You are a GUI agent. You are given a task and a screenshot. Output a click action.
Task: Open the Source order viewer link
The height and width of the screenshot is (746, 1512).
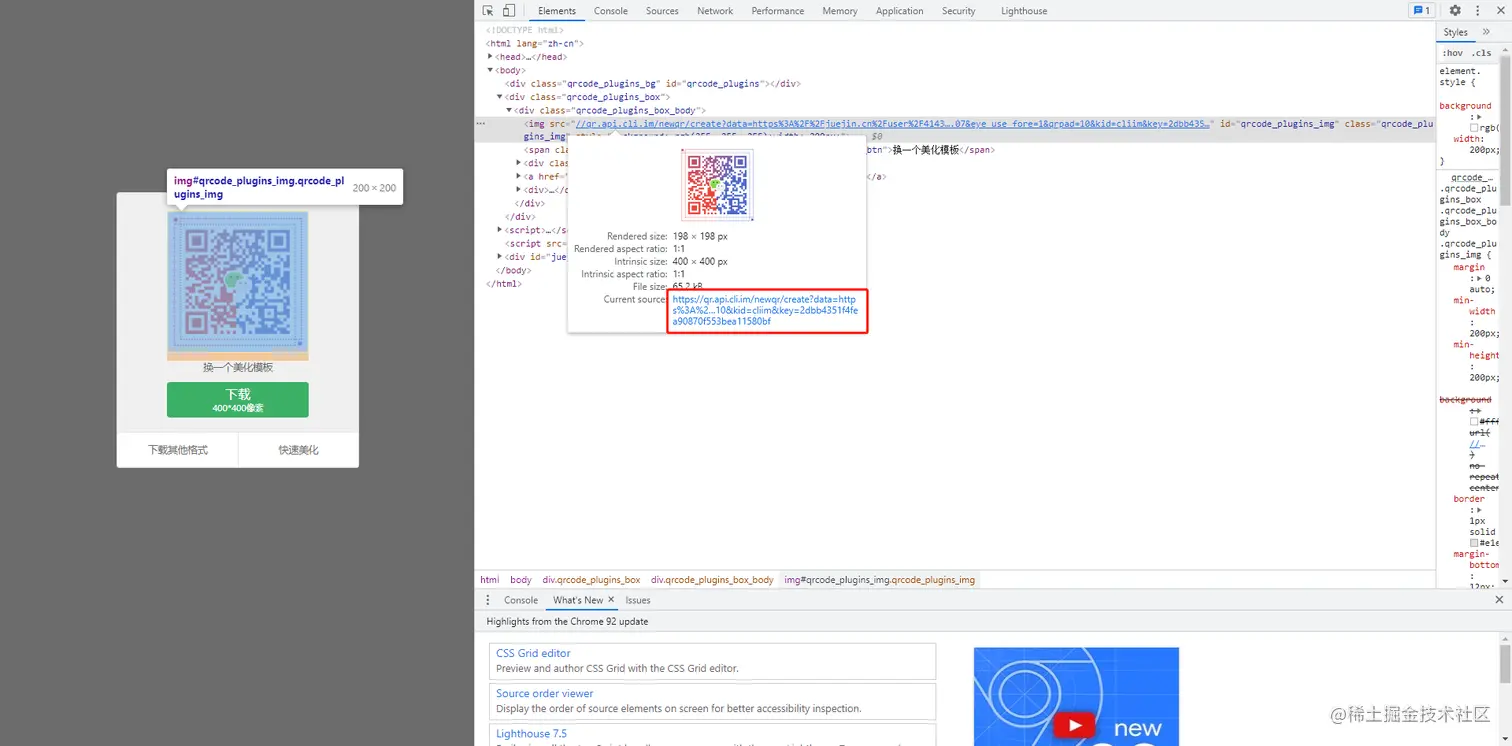tap(545, 693)
